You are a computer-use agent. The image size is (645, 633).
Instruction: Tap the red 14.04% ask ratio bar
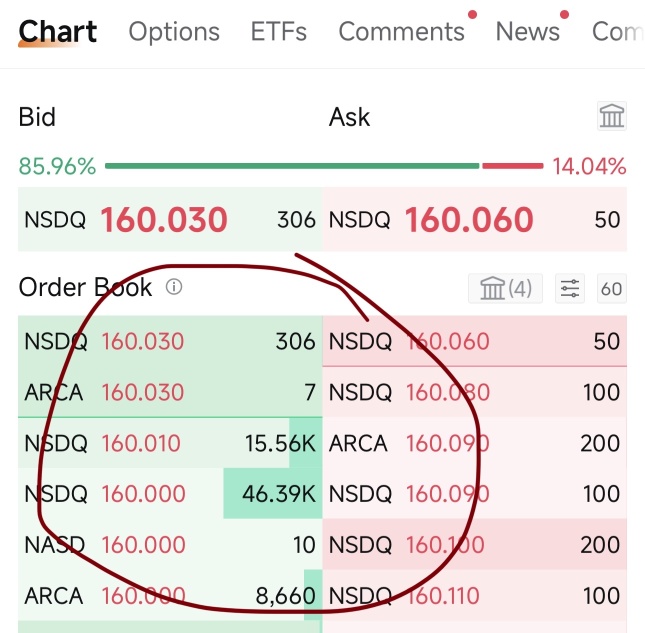pyautogui.click(x=513, y=166)
